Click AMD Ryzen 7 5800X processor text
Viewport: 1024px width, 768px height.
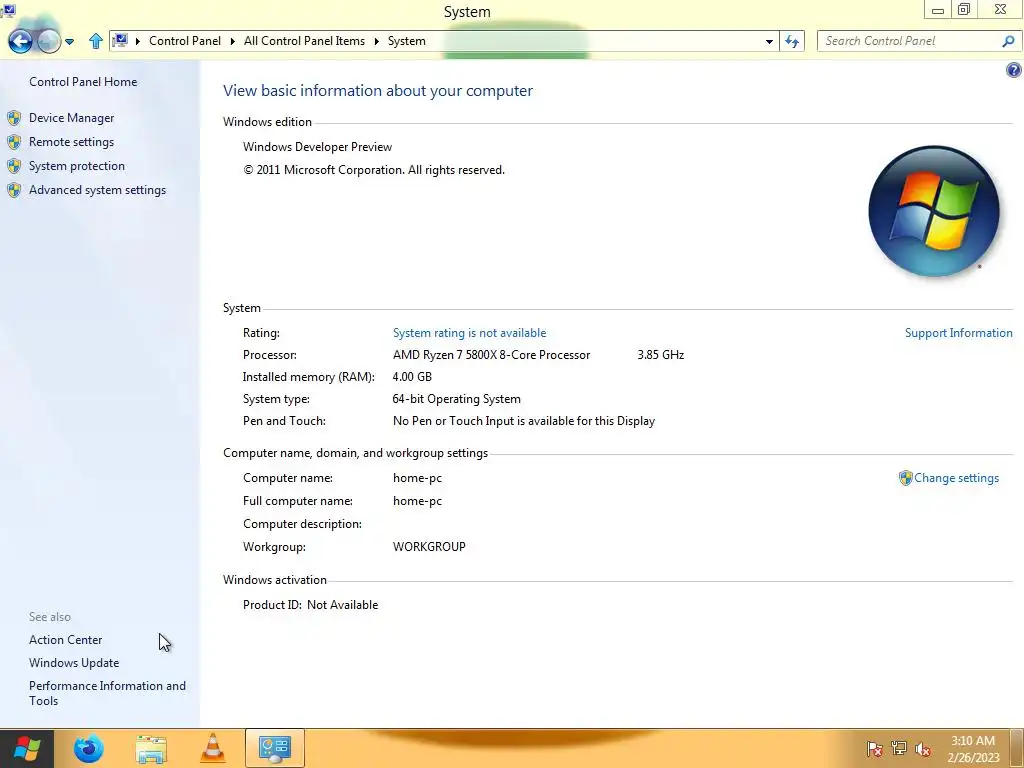491,355
